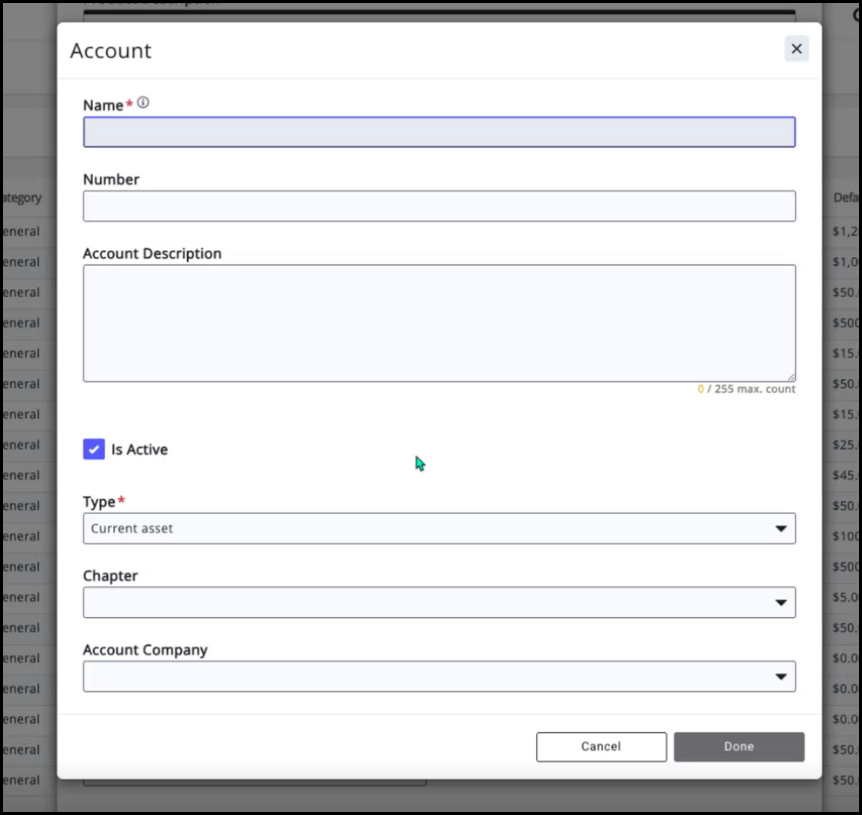Click the Account dialog title
862x815 pixels.
point(111,51)
